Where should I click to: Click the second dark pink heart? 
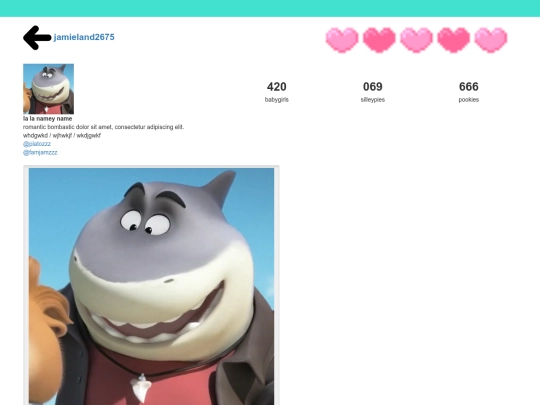[x=379, y=40]
